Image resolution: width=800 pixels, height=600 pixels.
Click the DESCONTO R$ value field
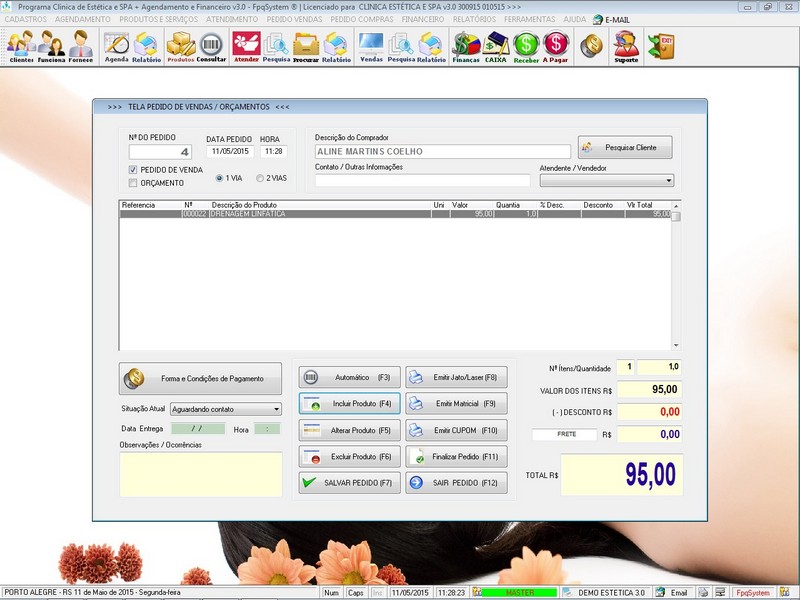coord(649,412)
